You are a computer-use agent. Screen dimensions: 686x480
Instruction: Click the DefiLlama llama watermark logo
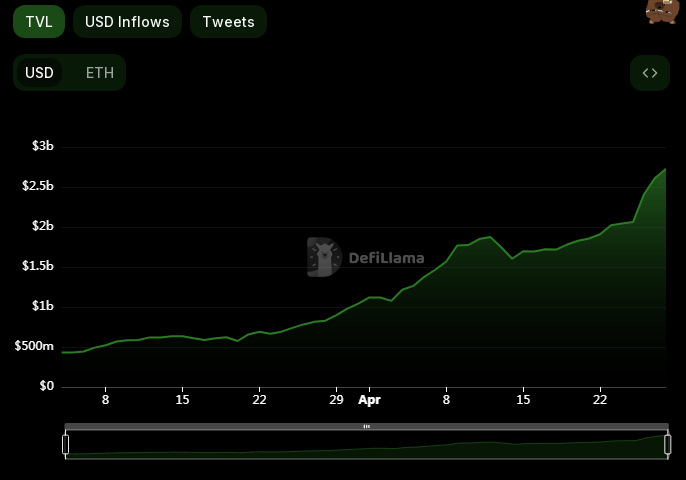coord(323,257)
